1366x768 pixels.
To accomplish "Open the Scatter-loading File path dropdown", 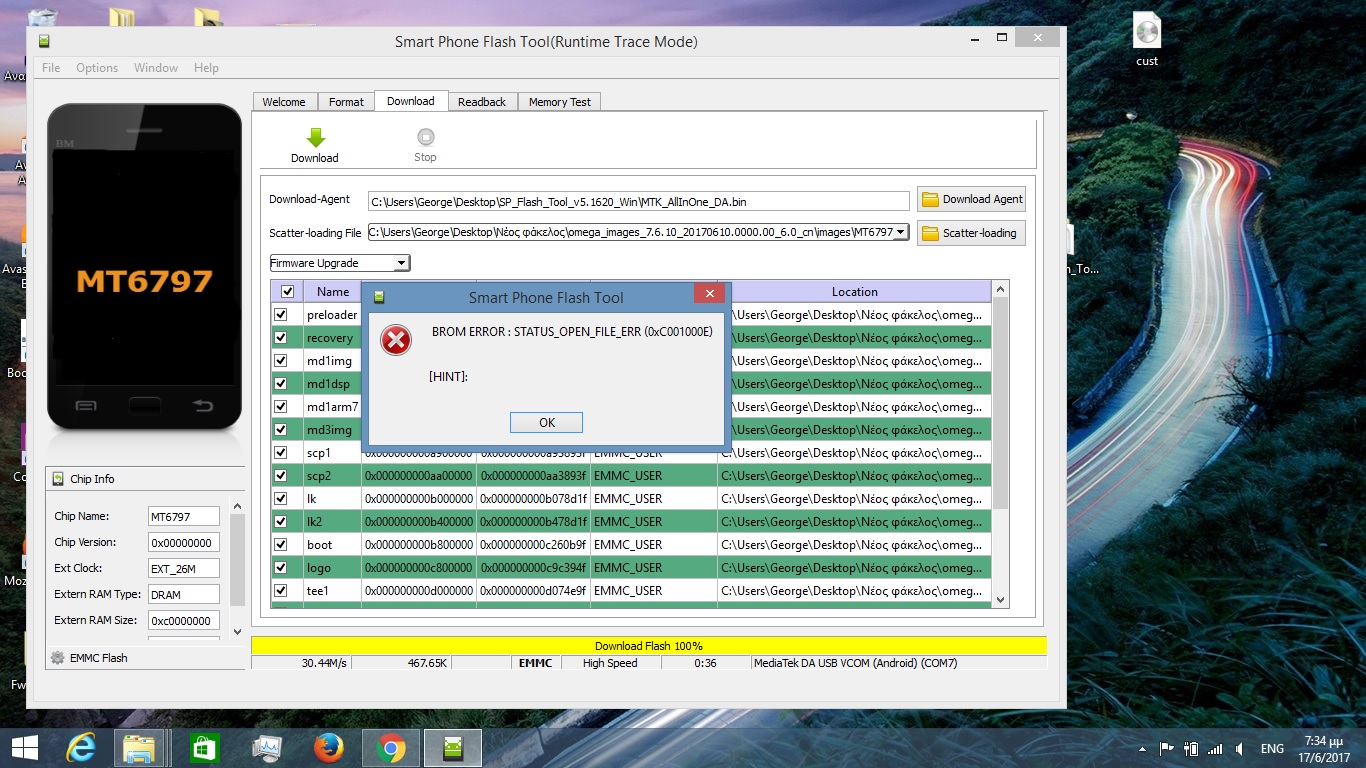I will point(900,233).
